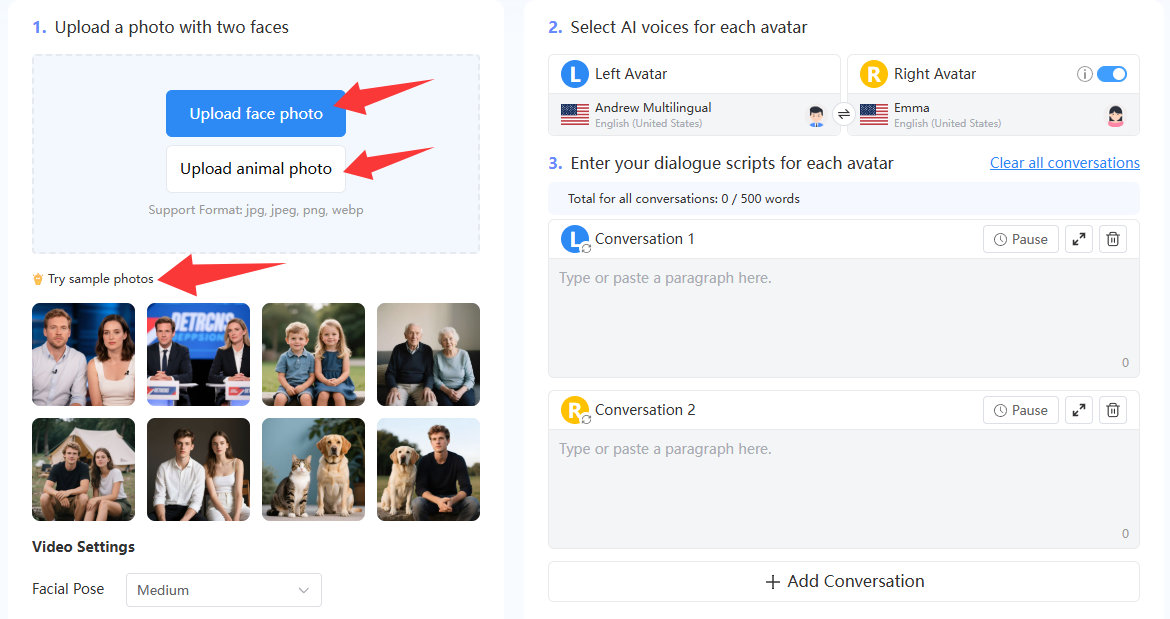Click Emma's voice avatar portrait
Screen dimensions: 1170x619
(1115, 115)
